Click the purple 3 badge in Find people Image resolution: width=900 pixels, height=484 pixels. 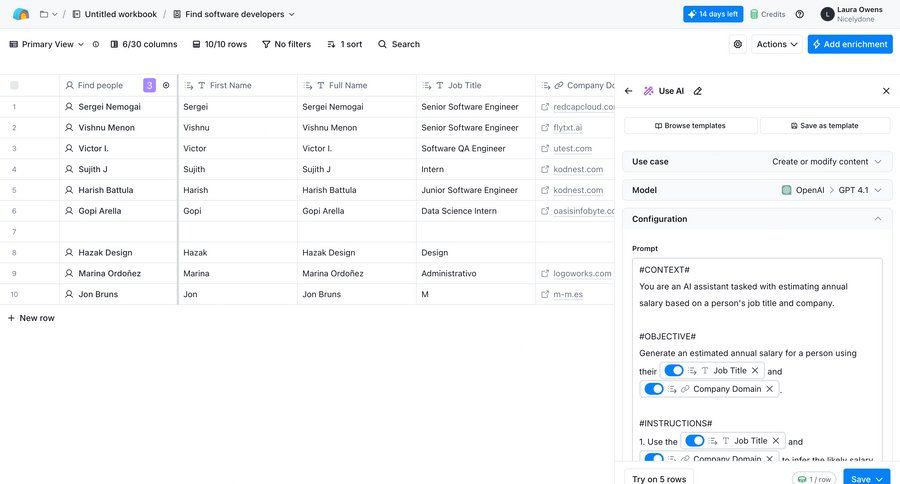(x=149, y=85)
